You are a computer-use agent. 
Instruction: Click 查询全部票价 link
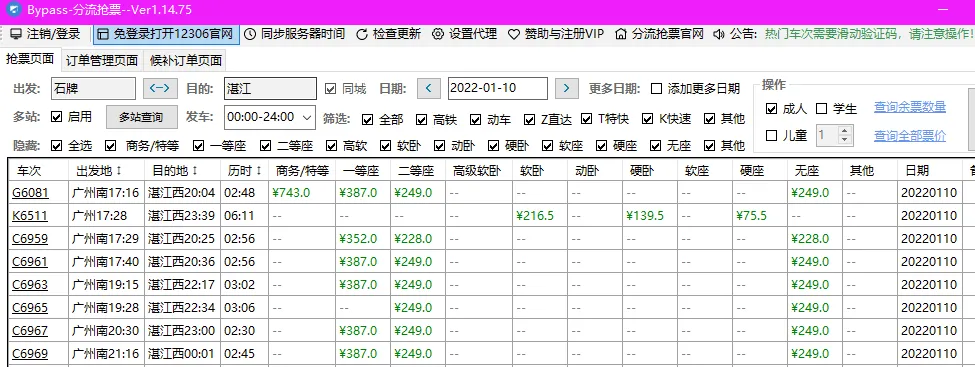pos(910,135)
